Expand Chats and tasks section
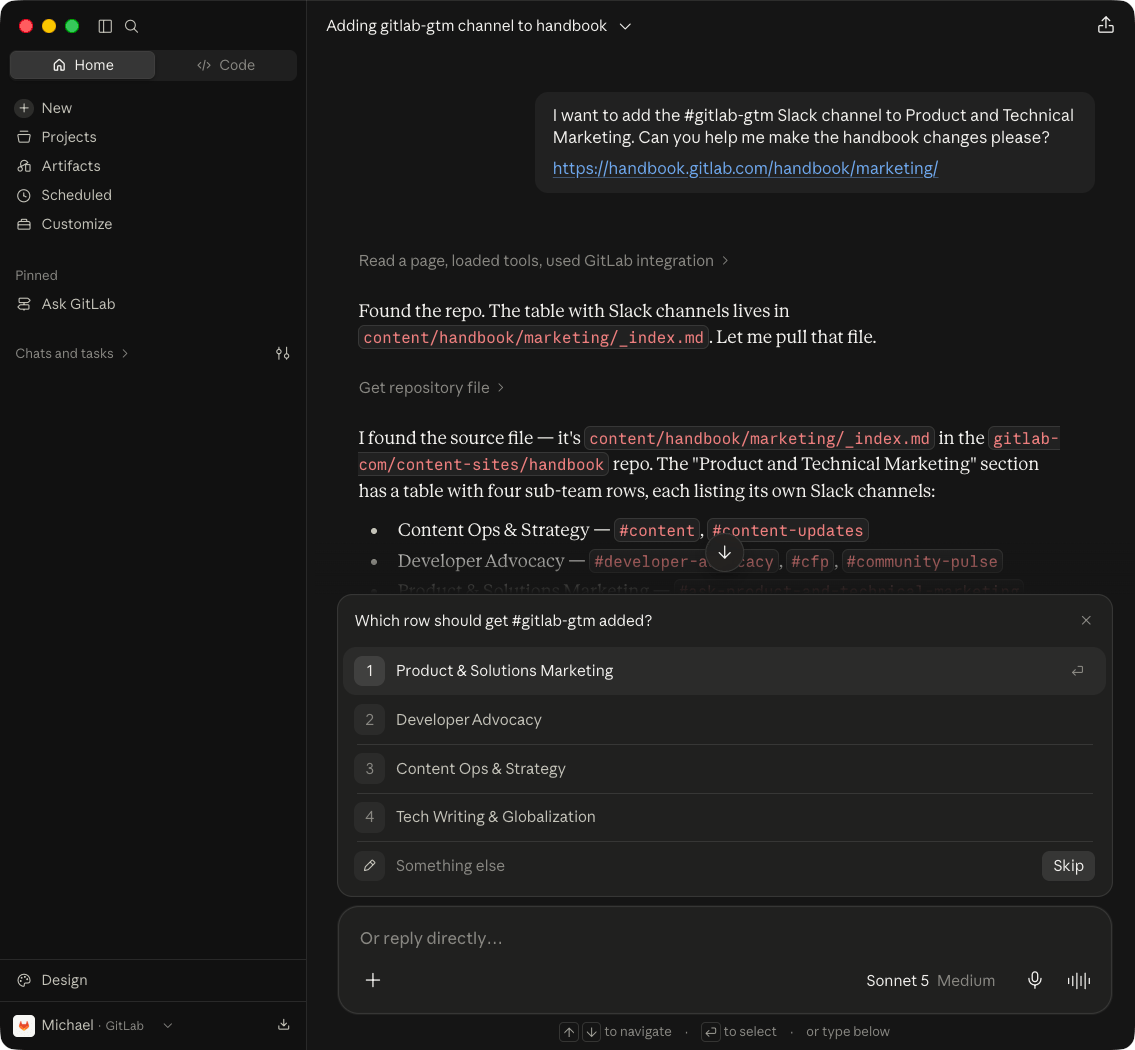Screen dimensions: 1135x1050 pos(72,353)
